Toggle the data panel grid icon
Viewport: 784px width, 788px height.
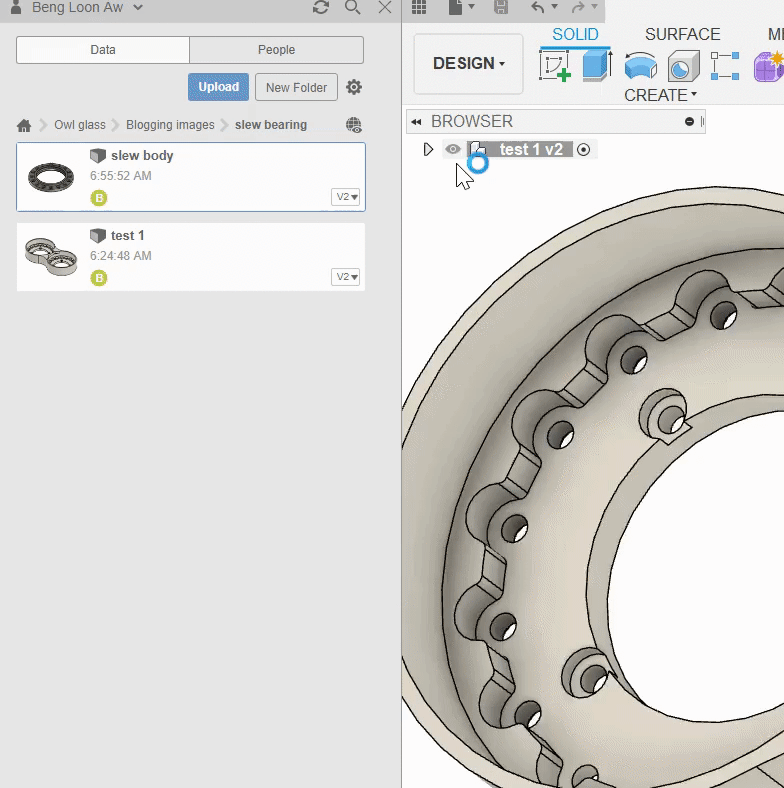coord(419,7)
